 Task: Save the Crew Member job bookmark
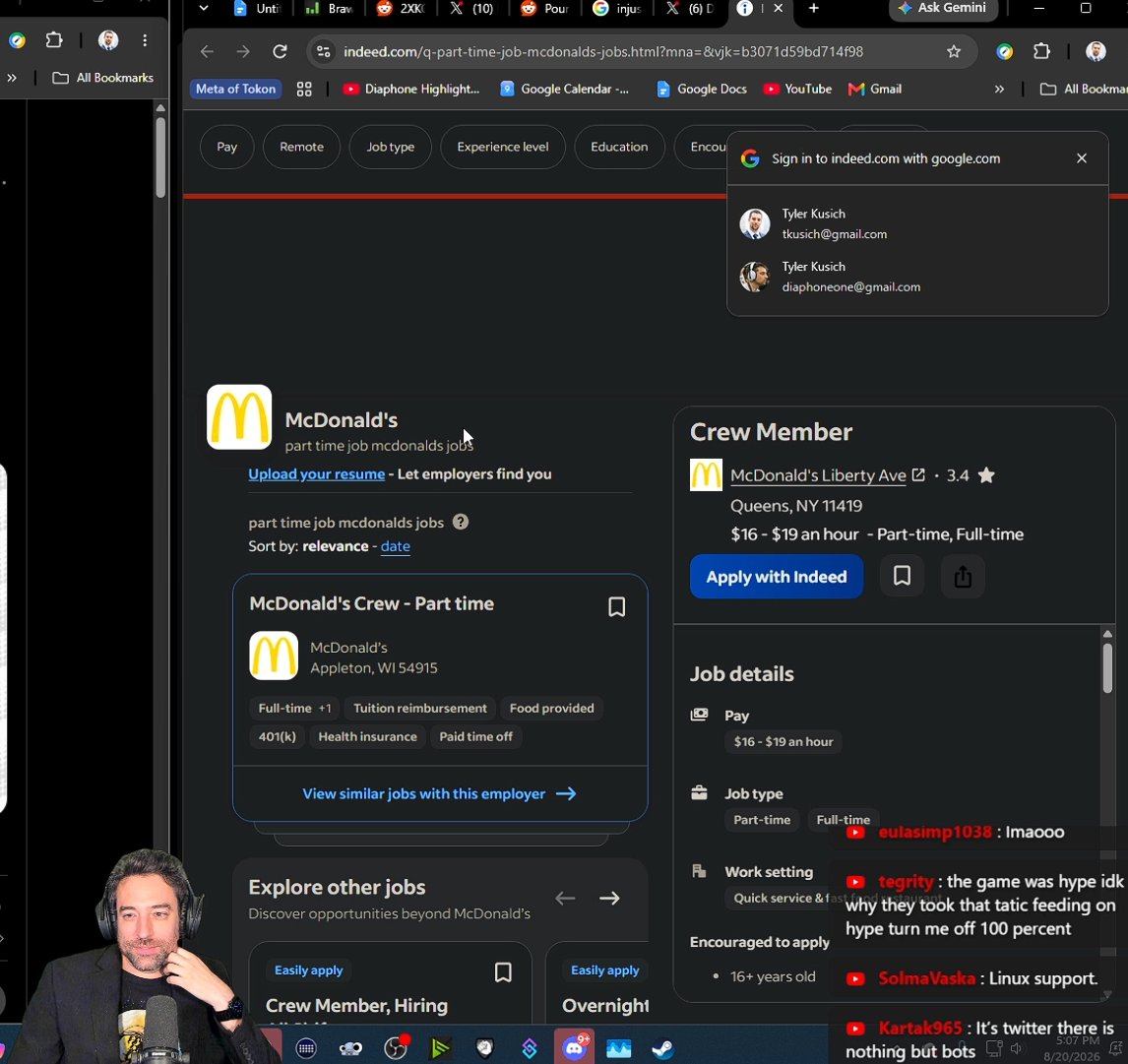coord(903,576)
